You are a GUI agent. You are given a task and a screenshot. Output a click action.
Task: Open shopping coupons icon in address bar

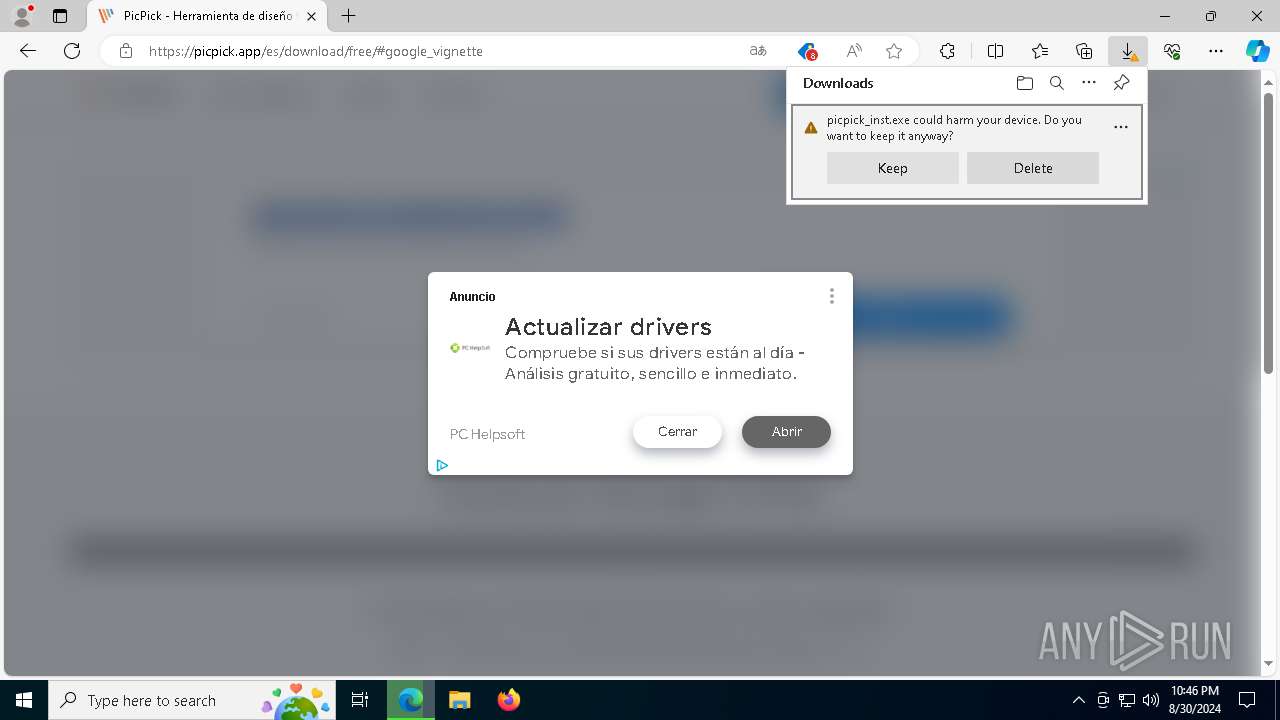click(x=807, y=51)
